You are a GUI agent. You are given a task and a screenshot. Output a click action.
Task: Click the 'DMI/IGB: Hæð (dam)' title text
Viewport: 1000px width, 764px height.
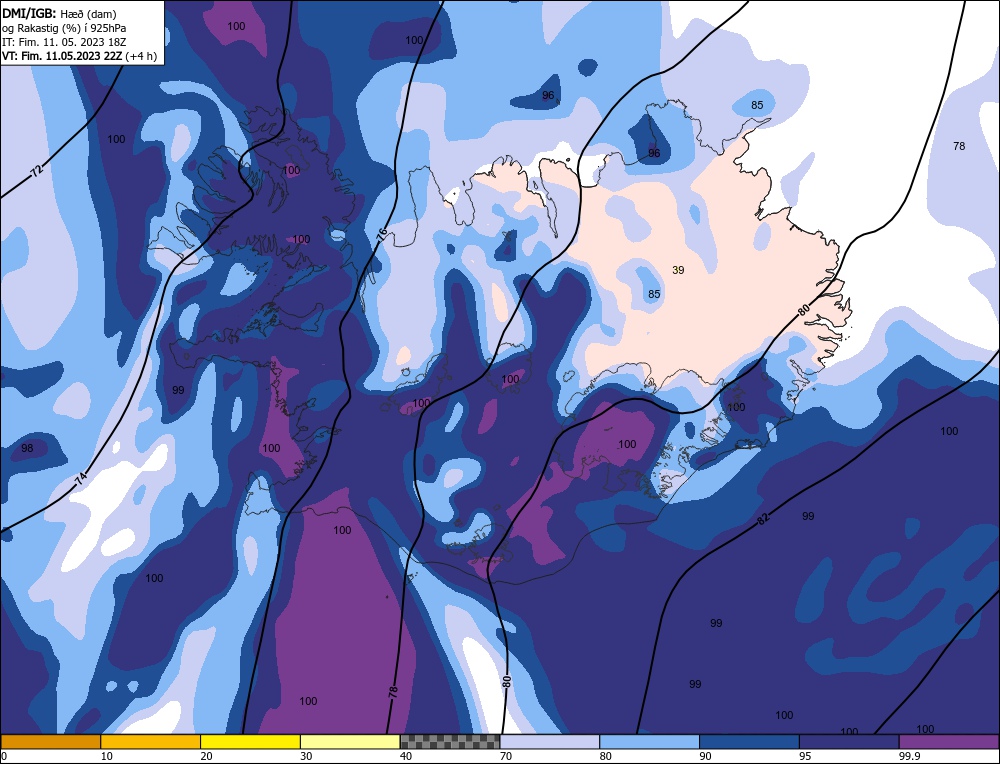pos(59,13)
